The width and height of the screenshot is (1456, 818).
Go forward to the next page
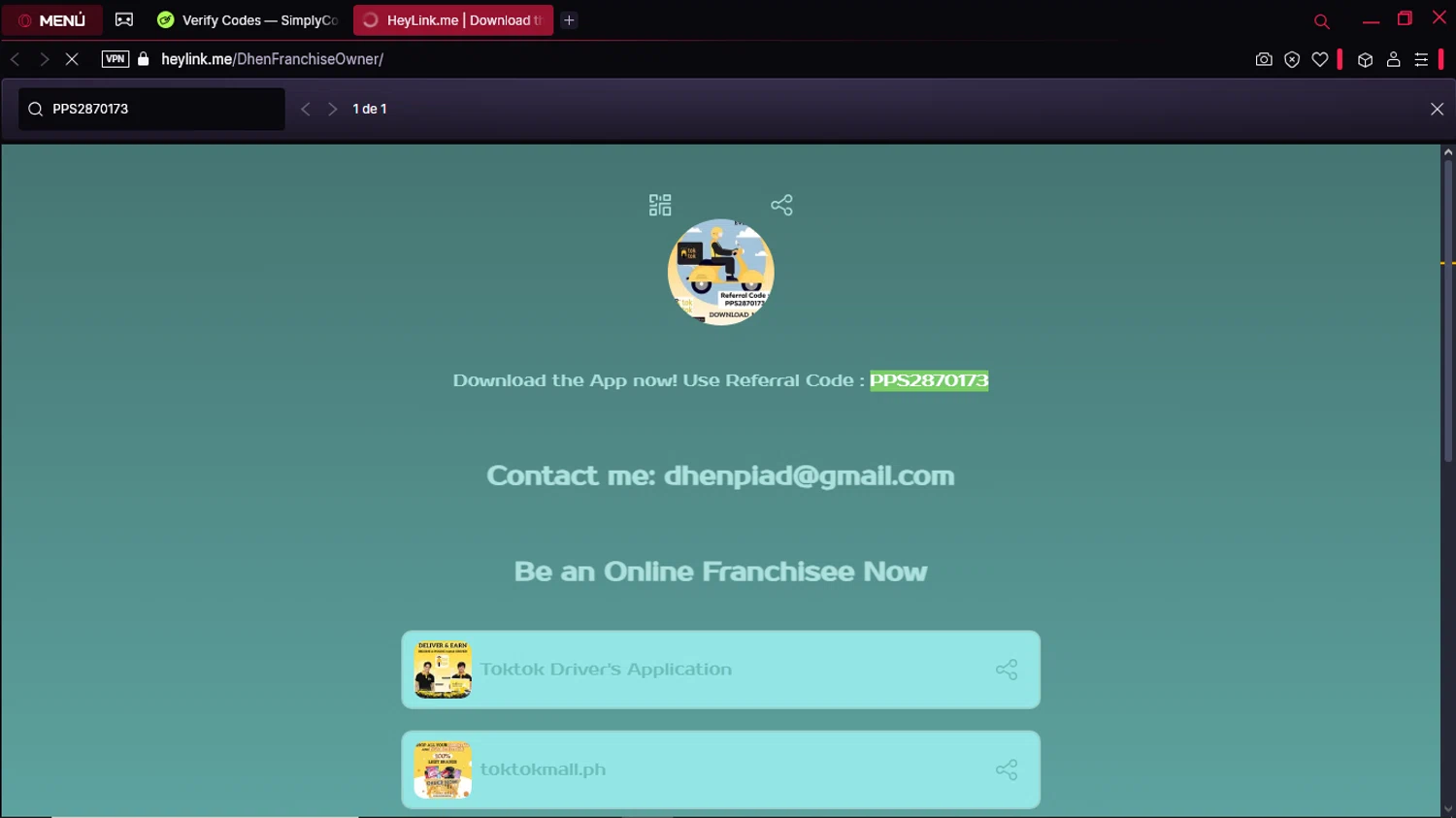pyautogui.click(x=44, y=59)
